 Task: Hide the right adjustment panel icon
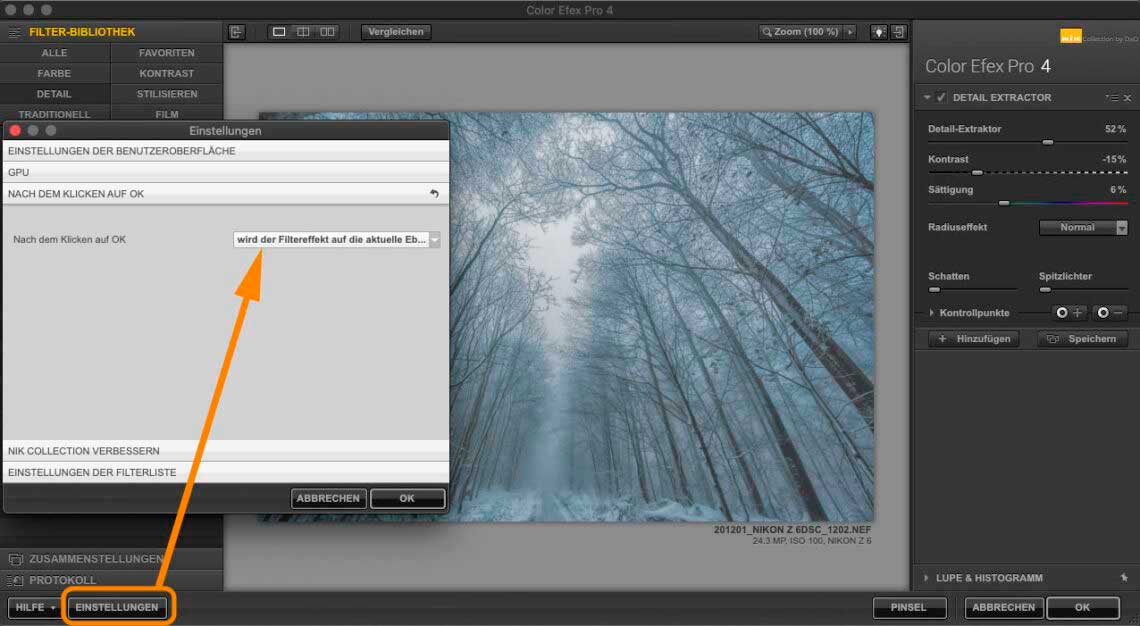pos(899,32)
